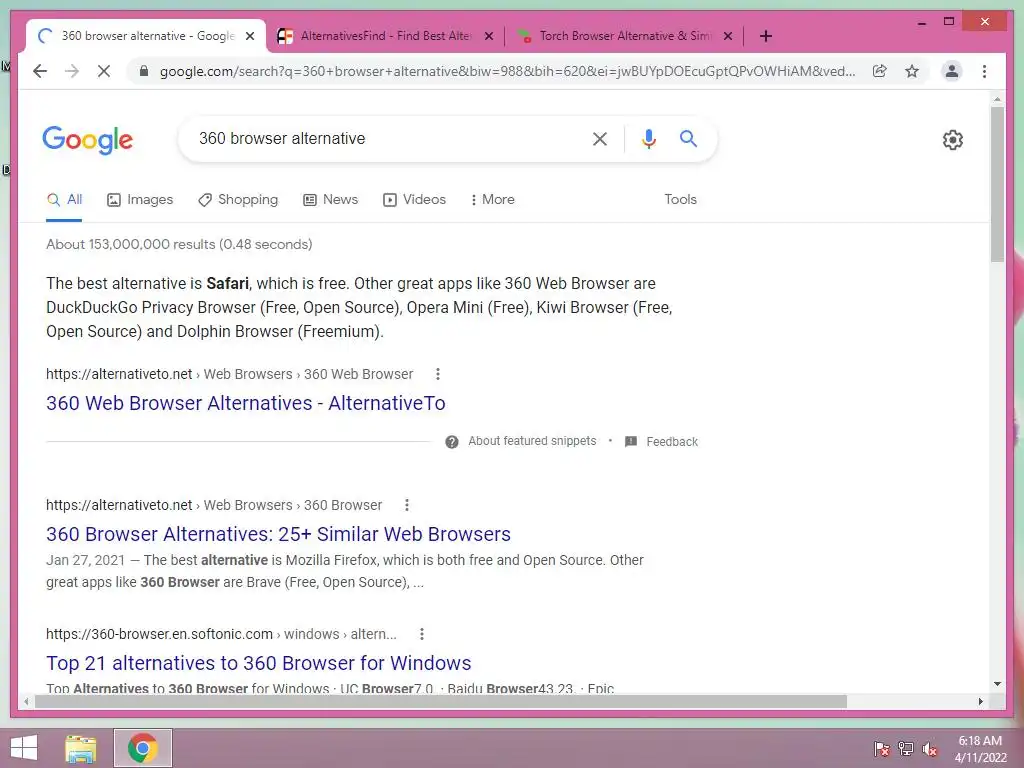Open Action Center flag tray icon

tap(882, 749)
